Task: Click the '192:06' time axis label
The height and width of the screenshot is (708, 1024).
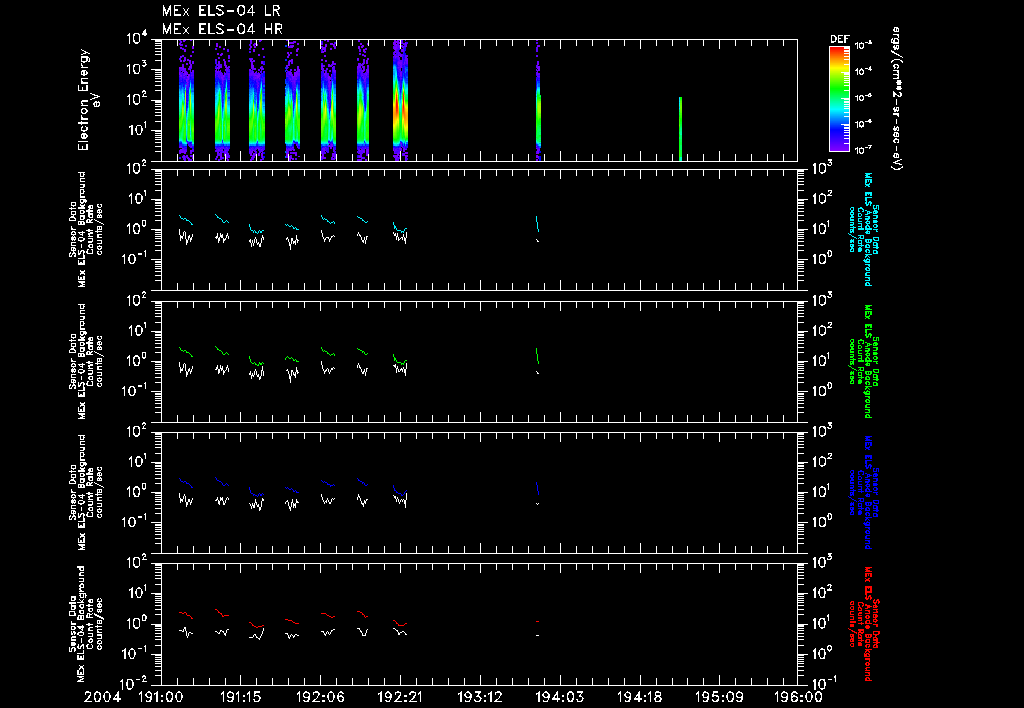Action: pyautogui.click(x=320, y=697)
